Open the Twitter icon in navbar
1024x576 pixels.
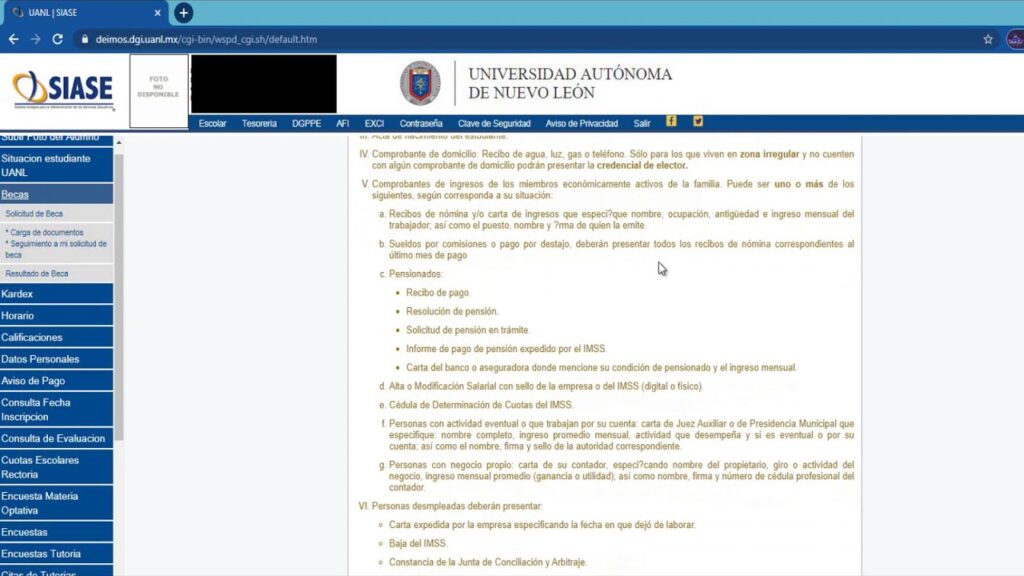[x=698, y=121]
